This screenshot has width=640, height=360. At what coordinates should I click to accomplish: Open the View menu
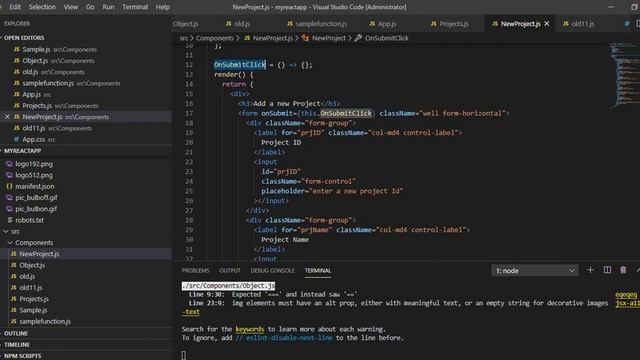pos(71,7)
